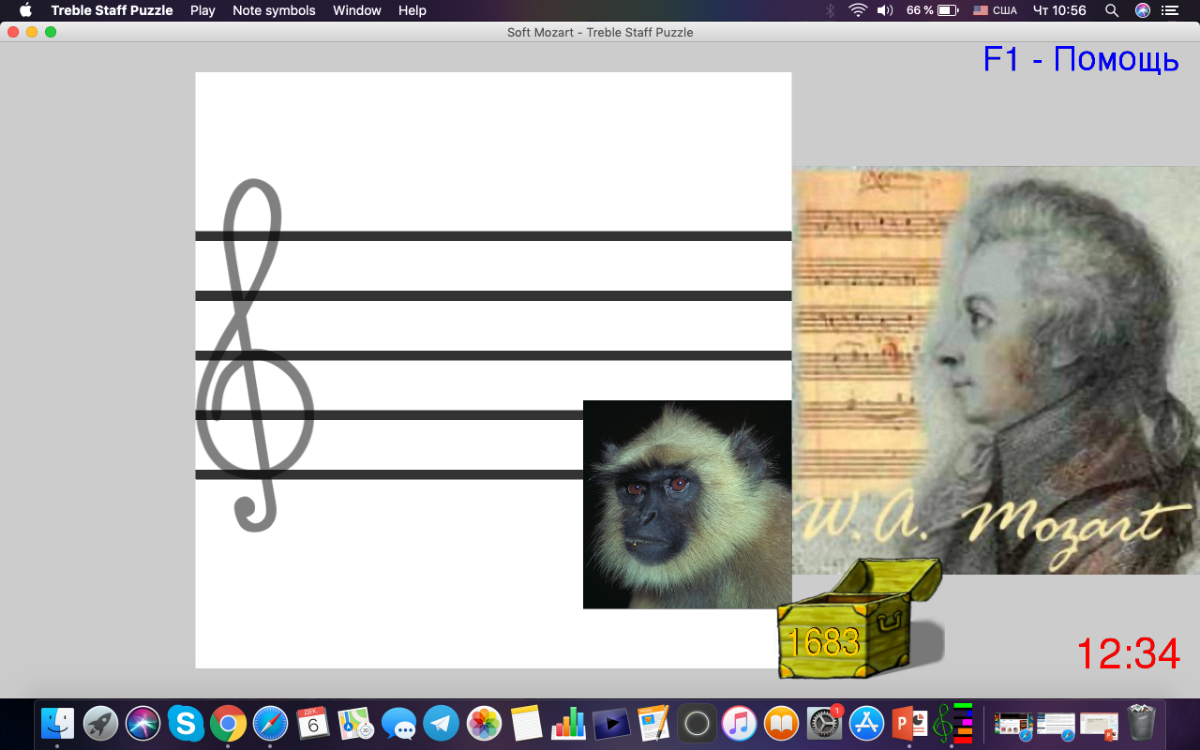Open App Store from the Dock
This screenshot has width=1200, height=750.
click(x=867, y=722)
